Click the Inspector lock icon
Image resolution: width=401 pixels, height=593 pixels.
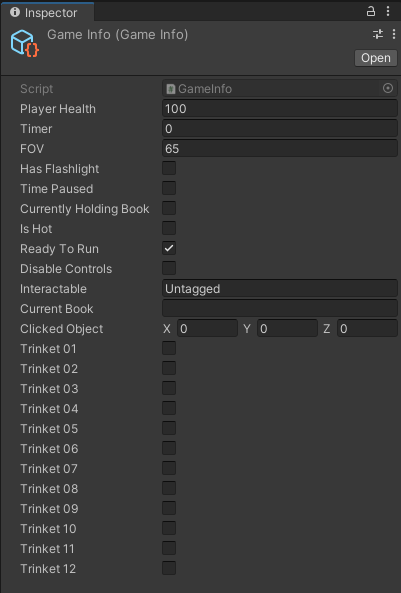[x=371, y=11]
